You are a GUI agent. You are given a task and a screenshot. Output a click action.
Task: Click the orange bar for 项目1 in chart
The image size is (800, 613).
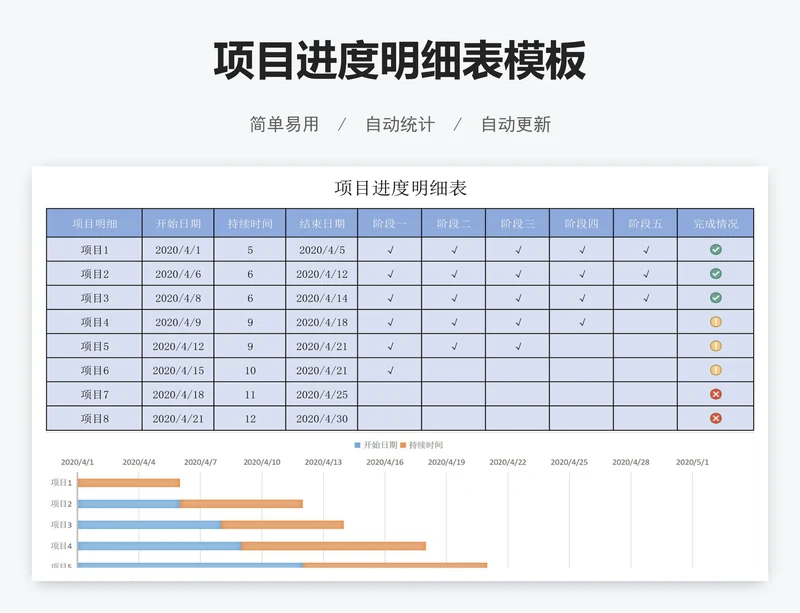129,483
